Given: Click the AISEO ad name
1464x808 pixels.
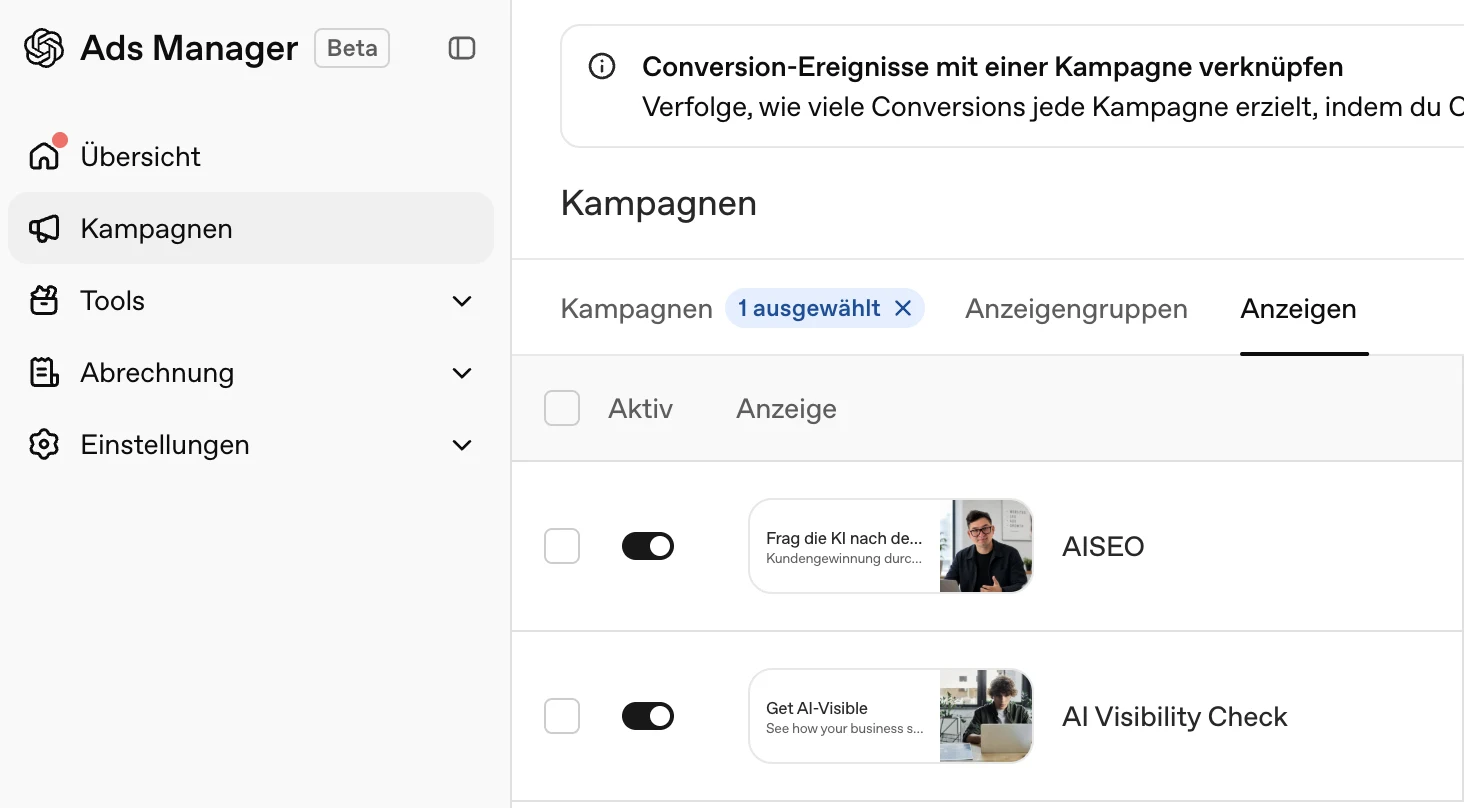Looking at the screenshot, I should 1103,547.
